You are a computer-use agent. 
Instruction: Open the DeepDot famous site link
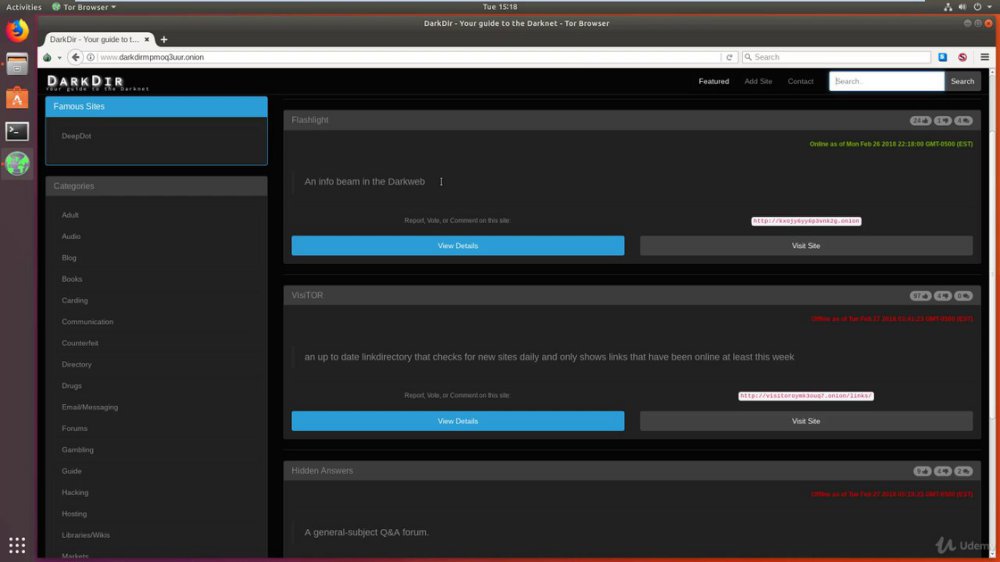pyautogui.click(x=76, y=136)
